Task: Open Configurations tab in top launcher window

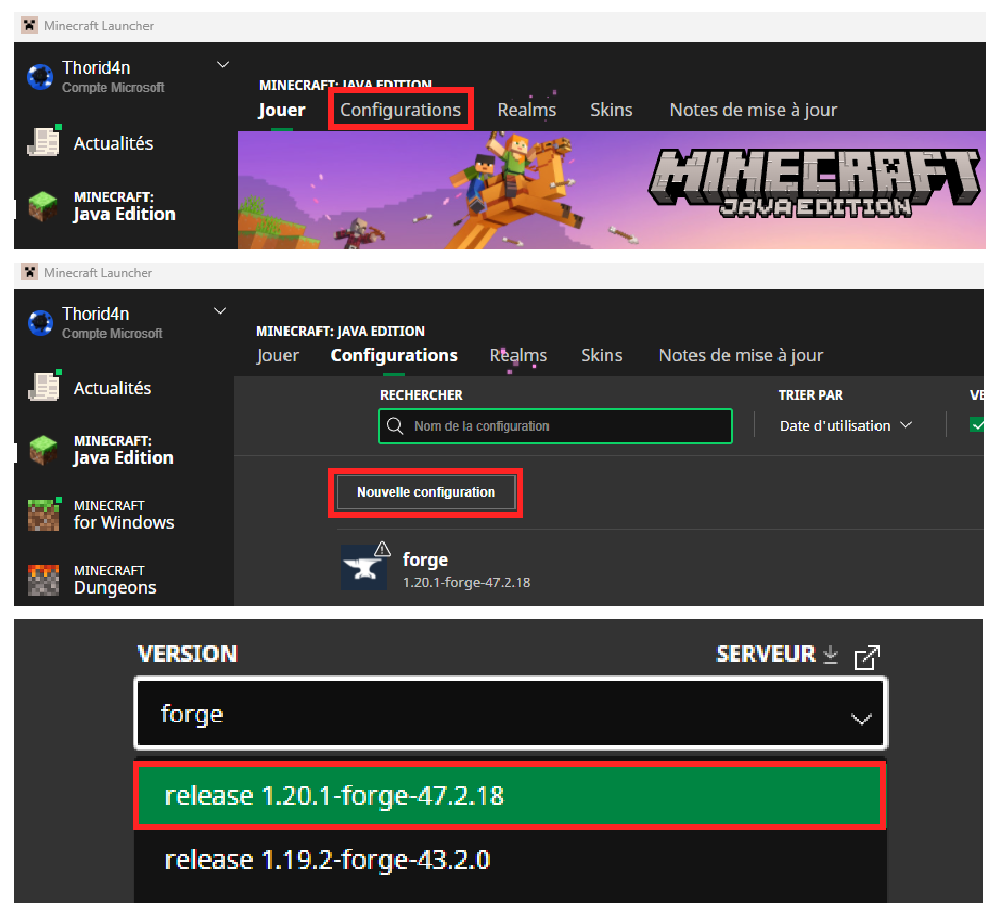Action: 400,110
